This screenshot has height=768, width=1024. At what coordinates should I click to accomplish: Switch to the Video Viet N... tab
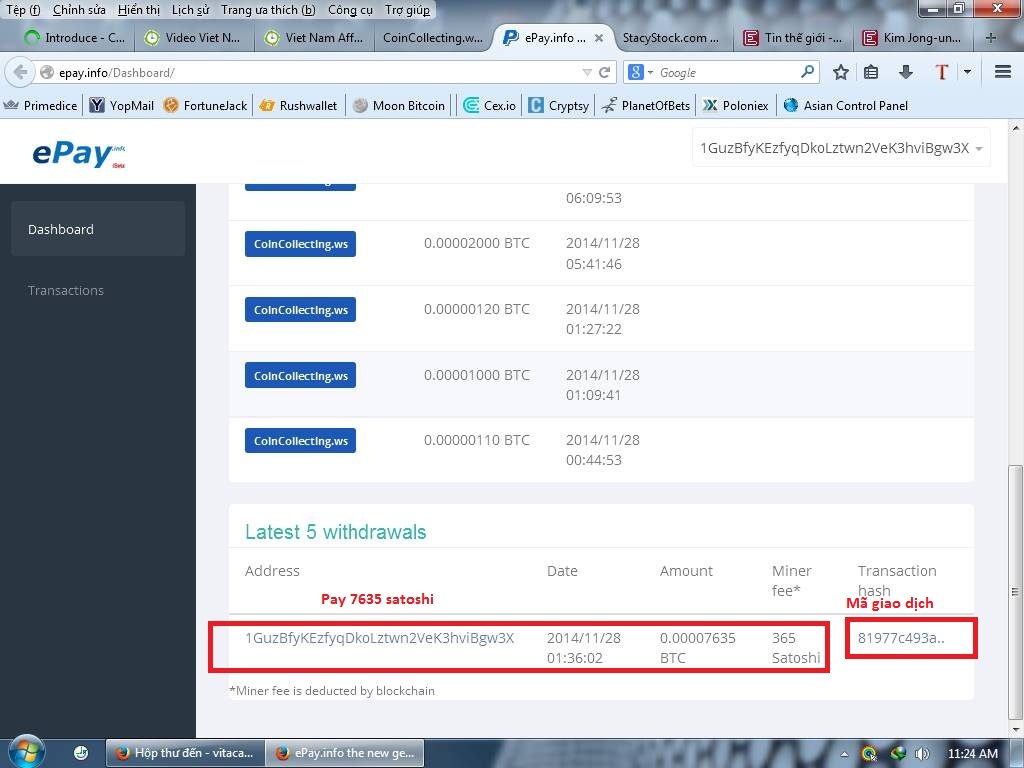point(192,38)
